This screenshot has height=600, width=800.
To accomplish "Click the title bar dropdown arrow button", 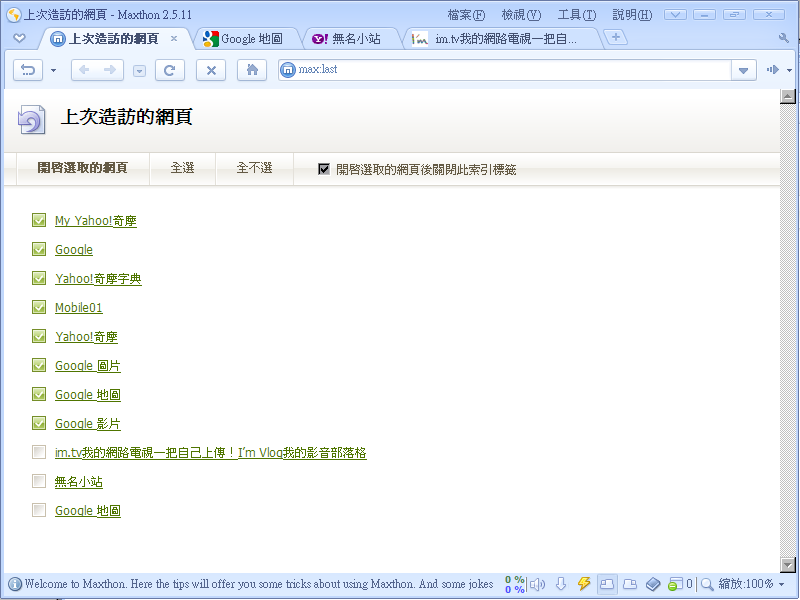I will coord(675,15).
